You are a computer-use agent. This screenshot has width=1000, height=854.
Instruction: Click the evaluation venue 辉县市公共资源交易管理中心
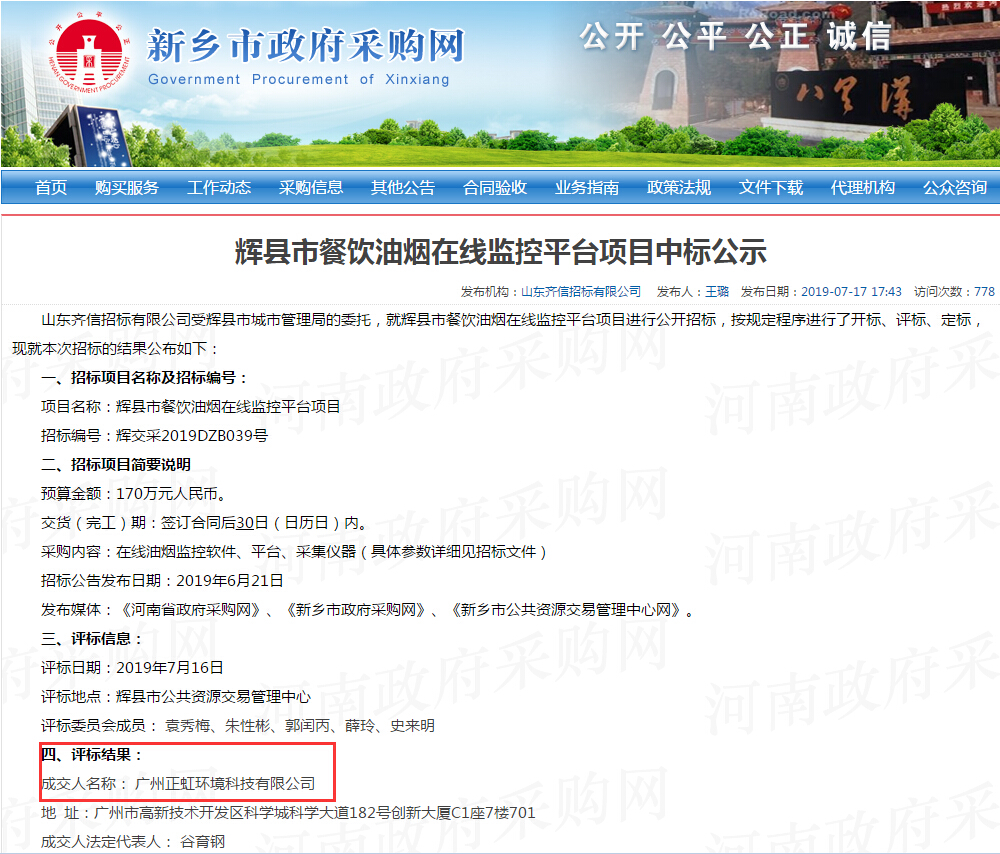coord(213,696)
